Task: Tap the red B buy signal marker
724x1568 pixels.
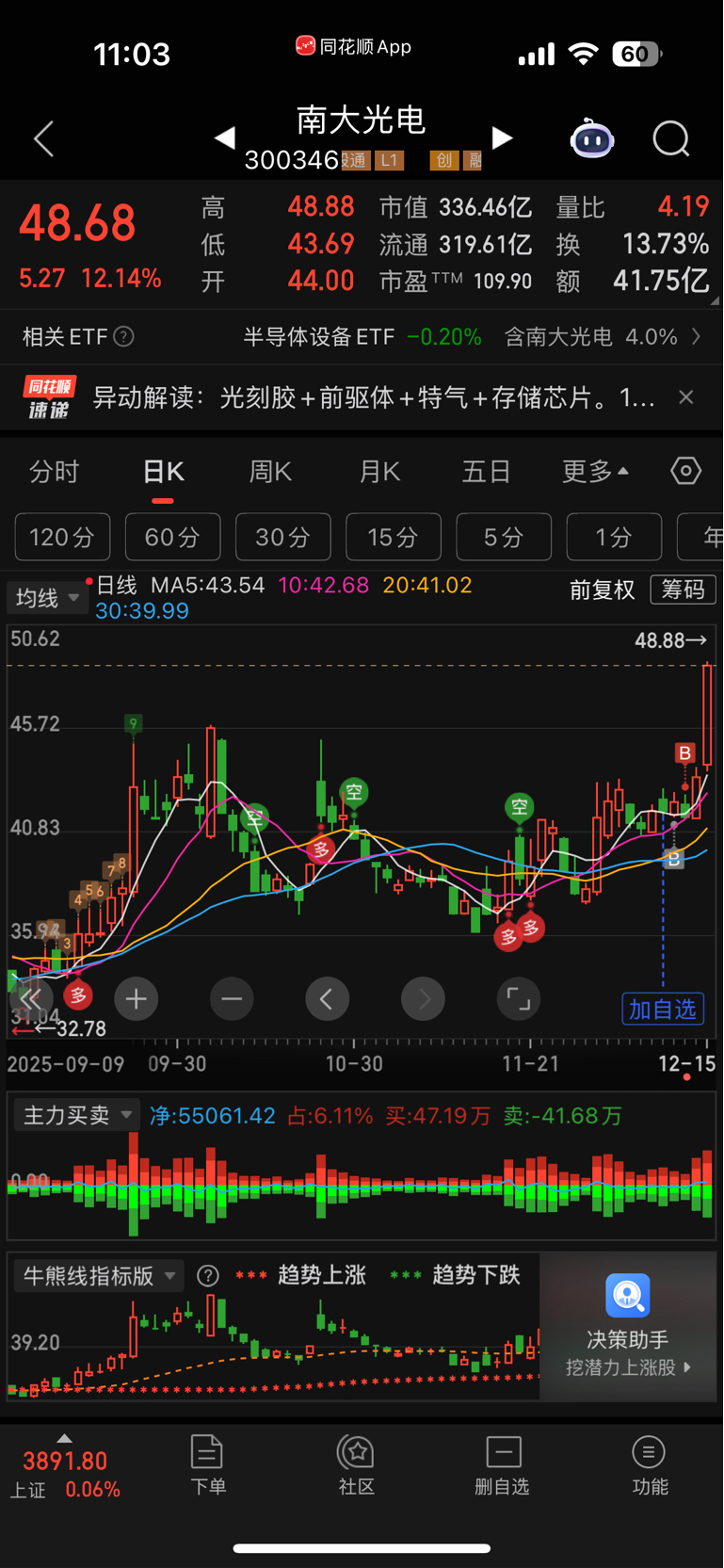Action: coord(684,753)
